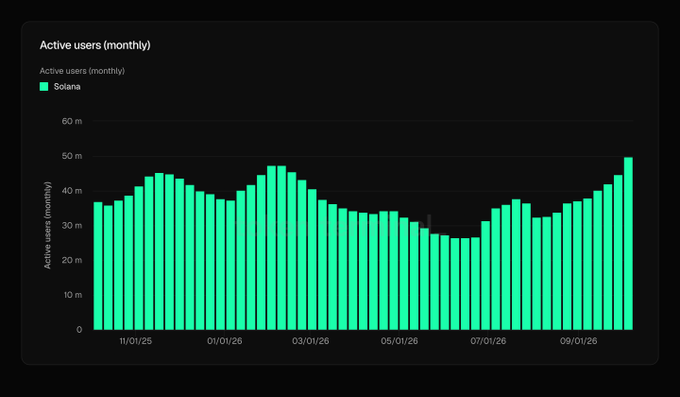Image resolution: width=680 pixels, height=397 pixels.
Task: Click the 0 y-axis label
Action: [79, 329]
